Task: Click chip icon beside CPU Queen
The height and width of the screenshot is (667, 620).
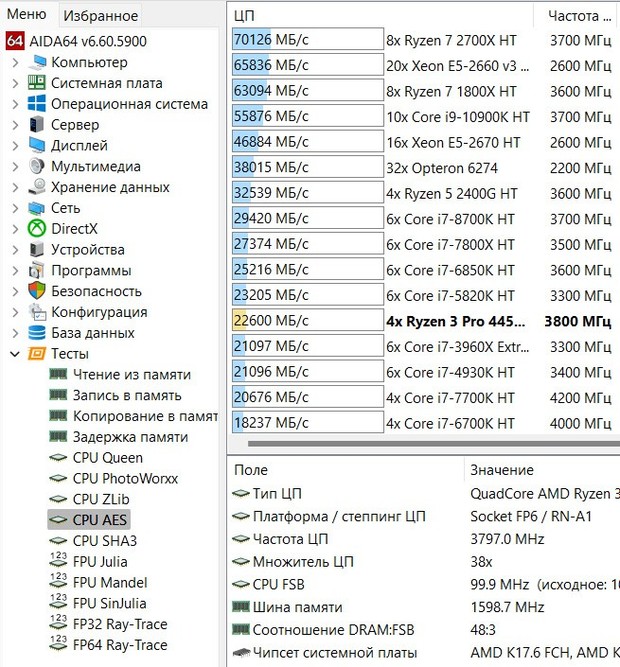Action: 58,458
